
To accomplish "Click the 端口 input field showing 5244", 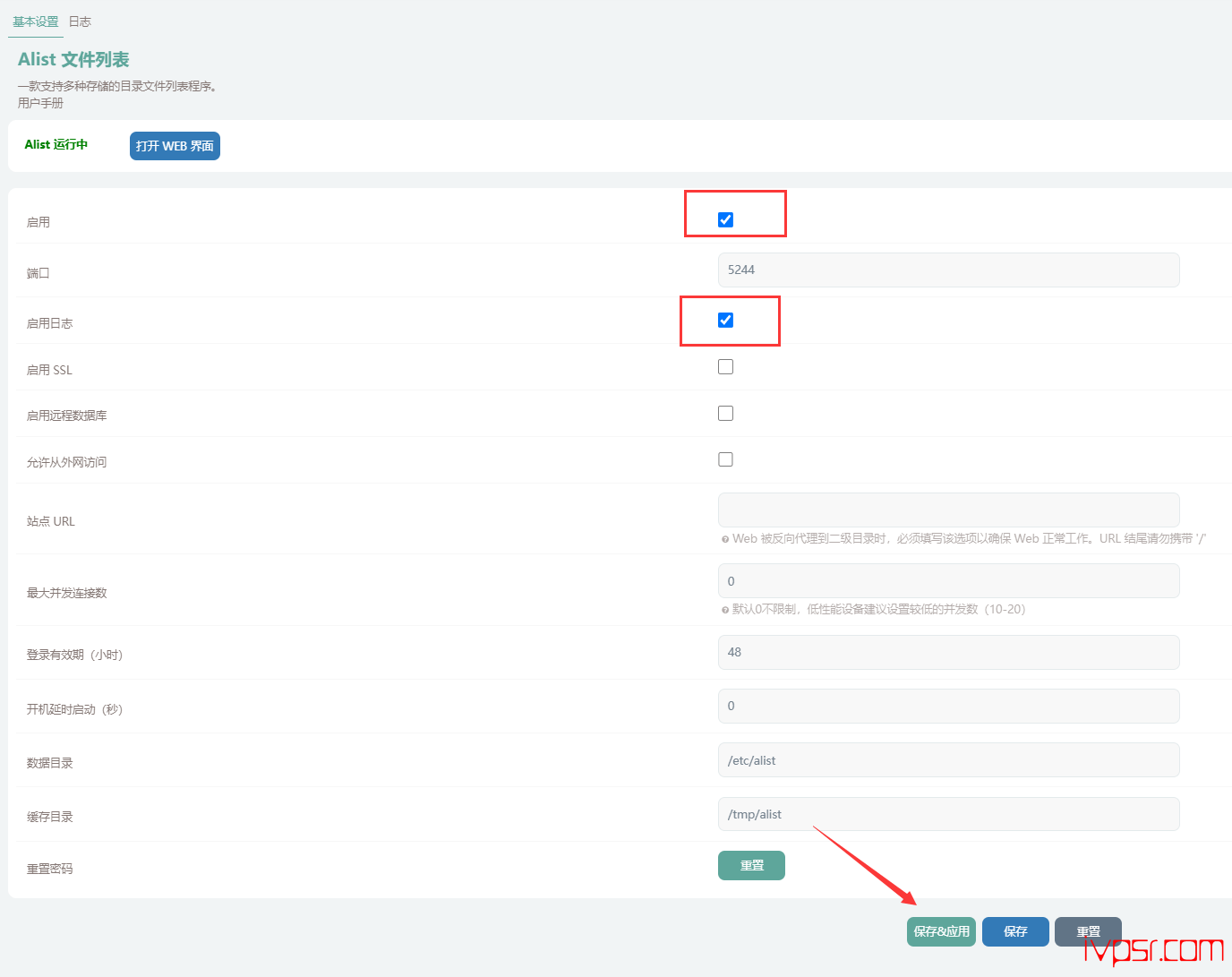I will coord(948,270).
